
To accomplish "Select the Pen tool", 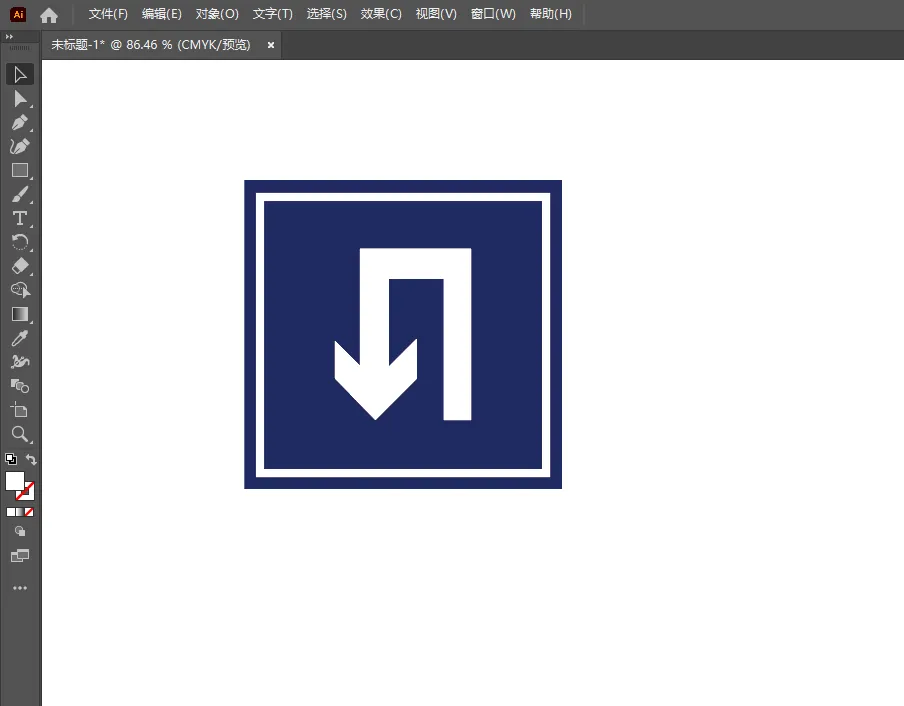I will click(x=20, y=123).
